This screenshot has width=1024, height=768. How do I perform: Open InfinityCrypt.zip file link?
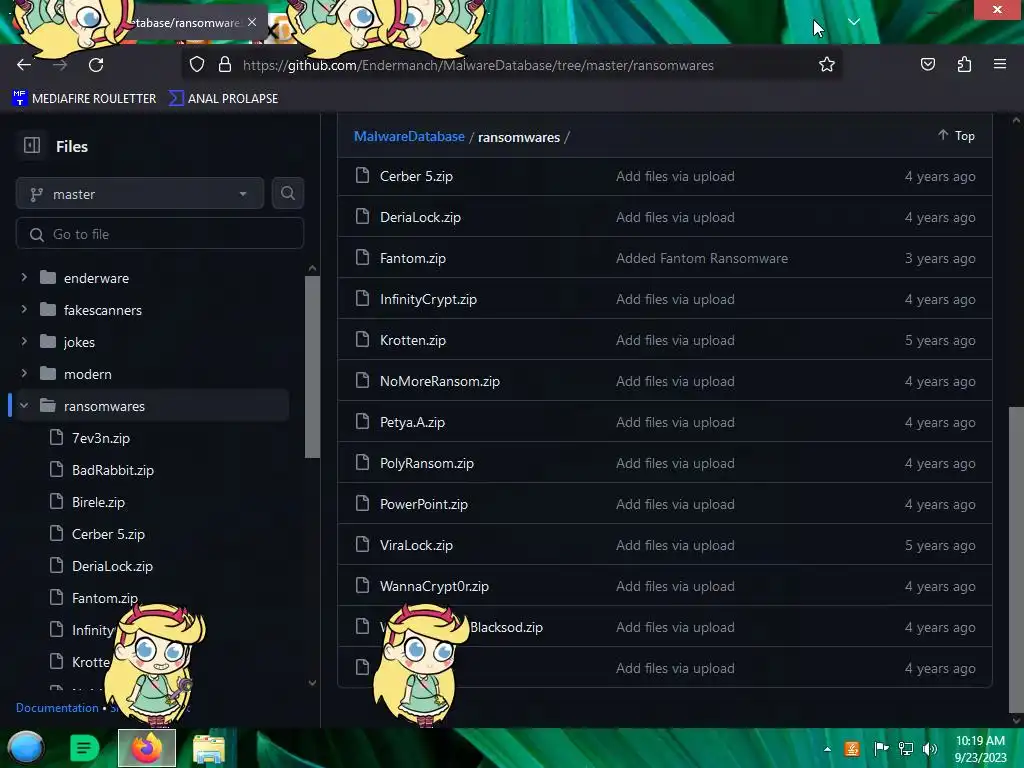coord(428,300)
